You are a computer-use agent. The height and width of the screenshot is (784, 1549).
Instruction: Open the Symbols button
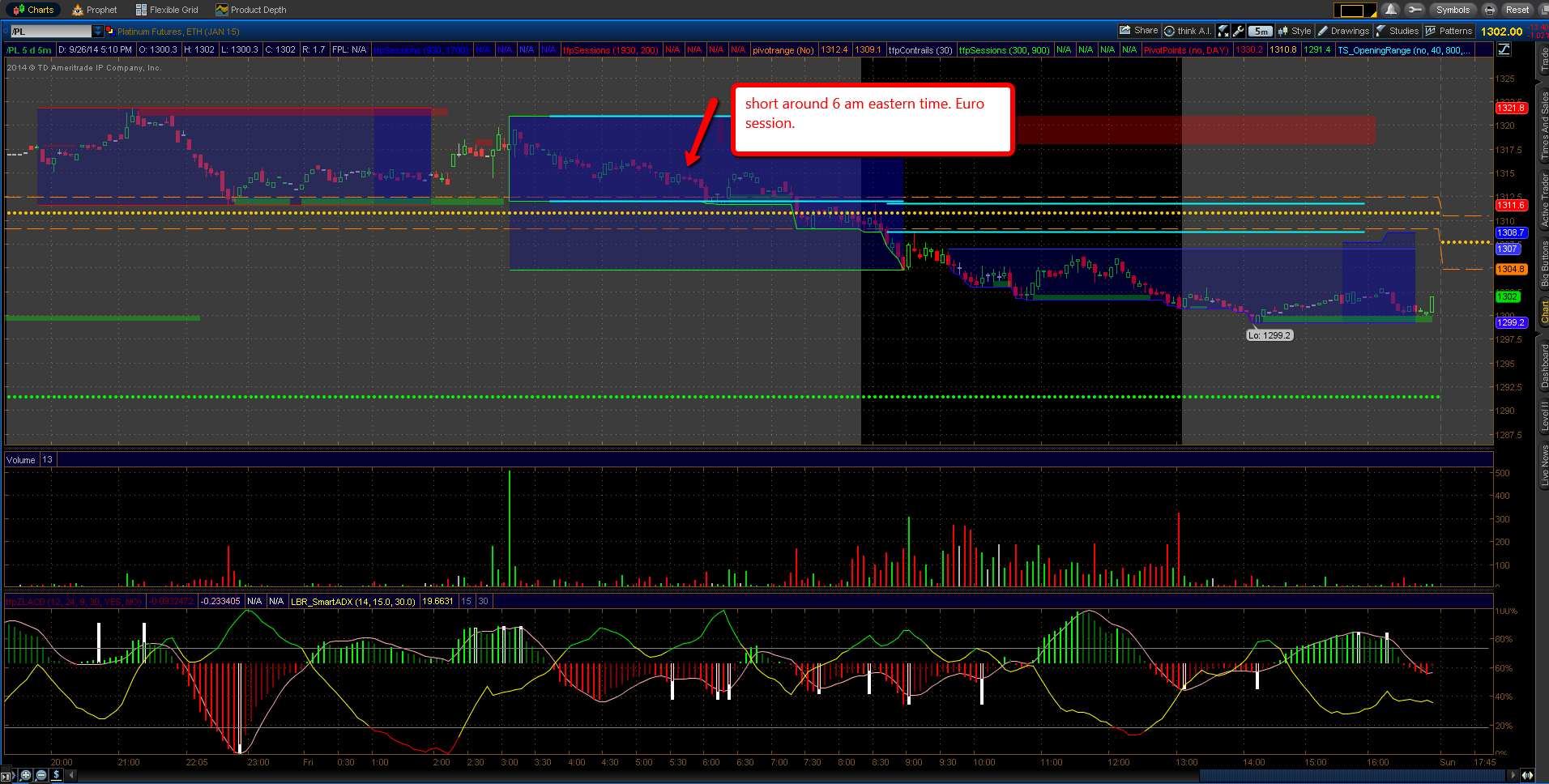1453,10
